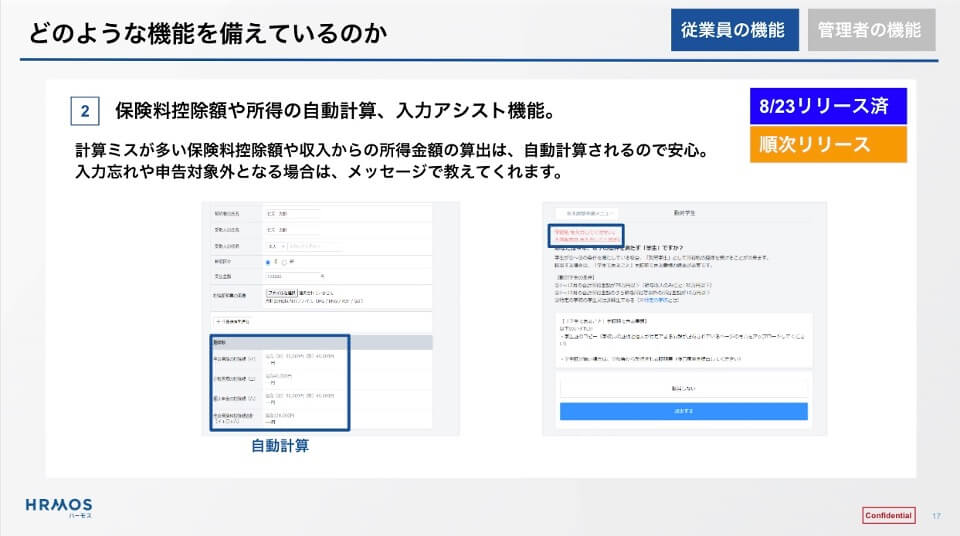The image size is (960, 536).
Task: Click the HRMOS logo
Action: 59,506
